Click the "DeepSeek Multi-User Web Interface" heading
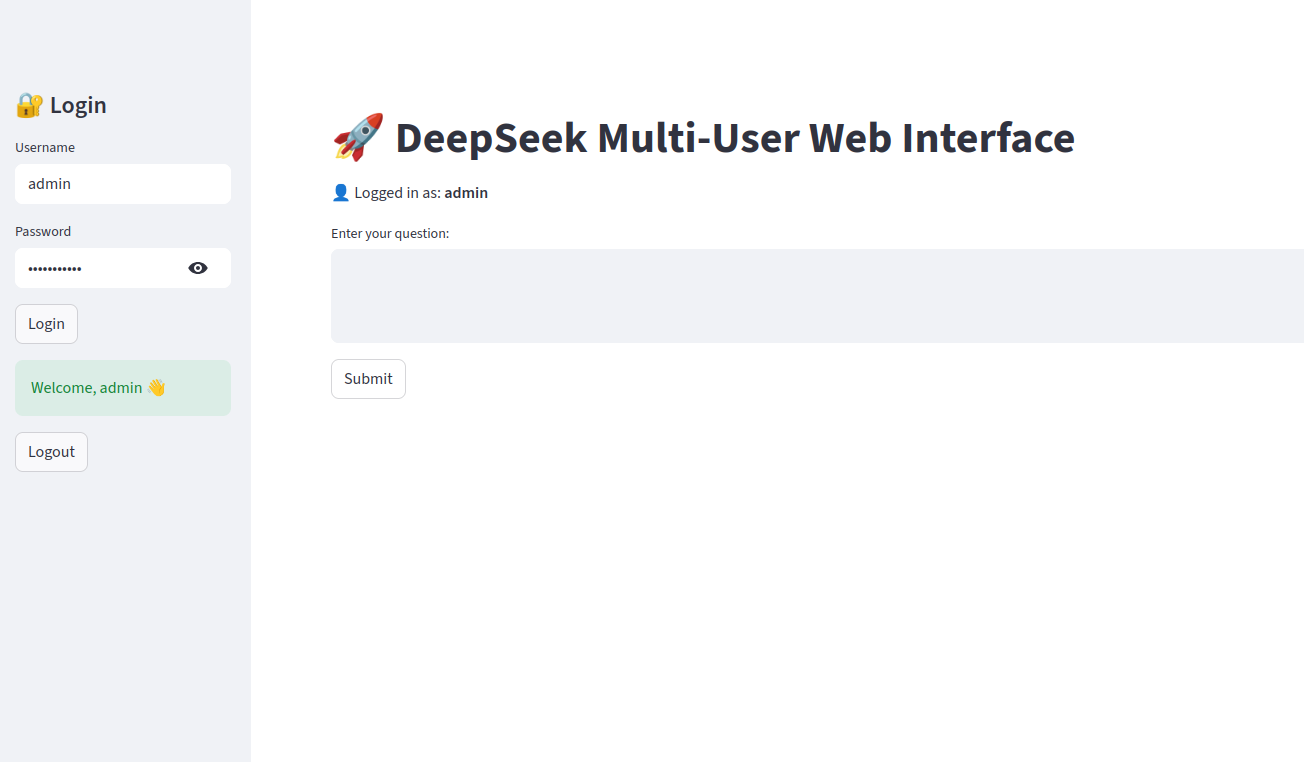Screen dimensions: 1304x762 (x=735, y=137)
